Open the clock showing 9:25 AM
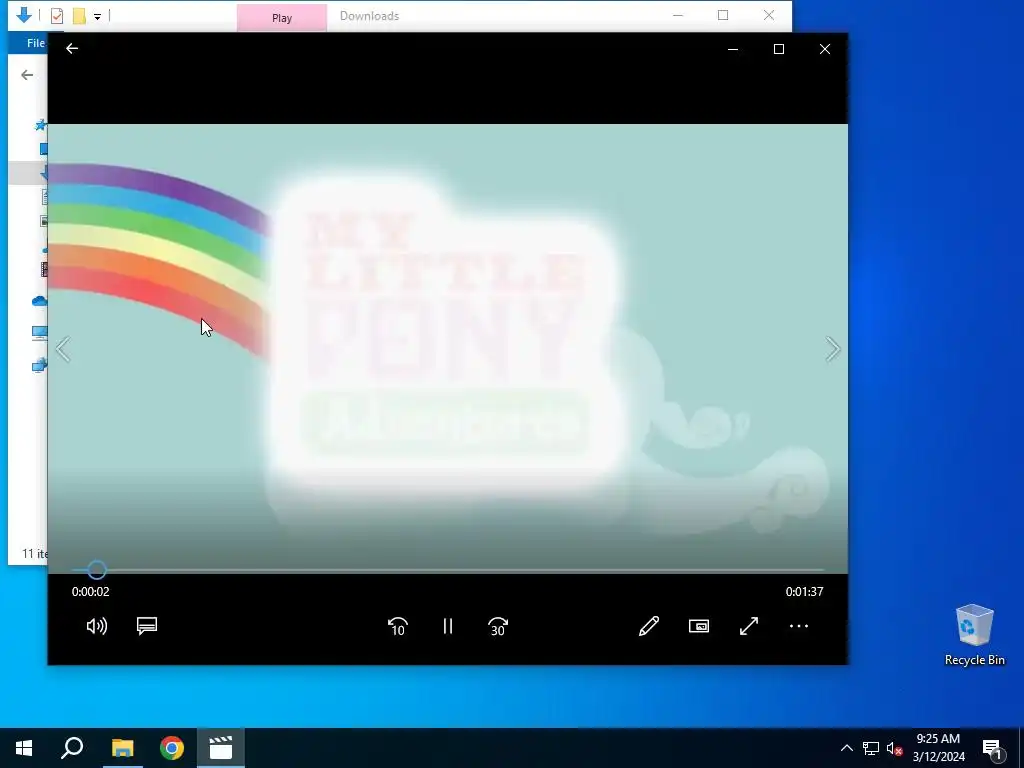Image resolution: width=1024 pixels, height=768 pixels. coord(938,748)
